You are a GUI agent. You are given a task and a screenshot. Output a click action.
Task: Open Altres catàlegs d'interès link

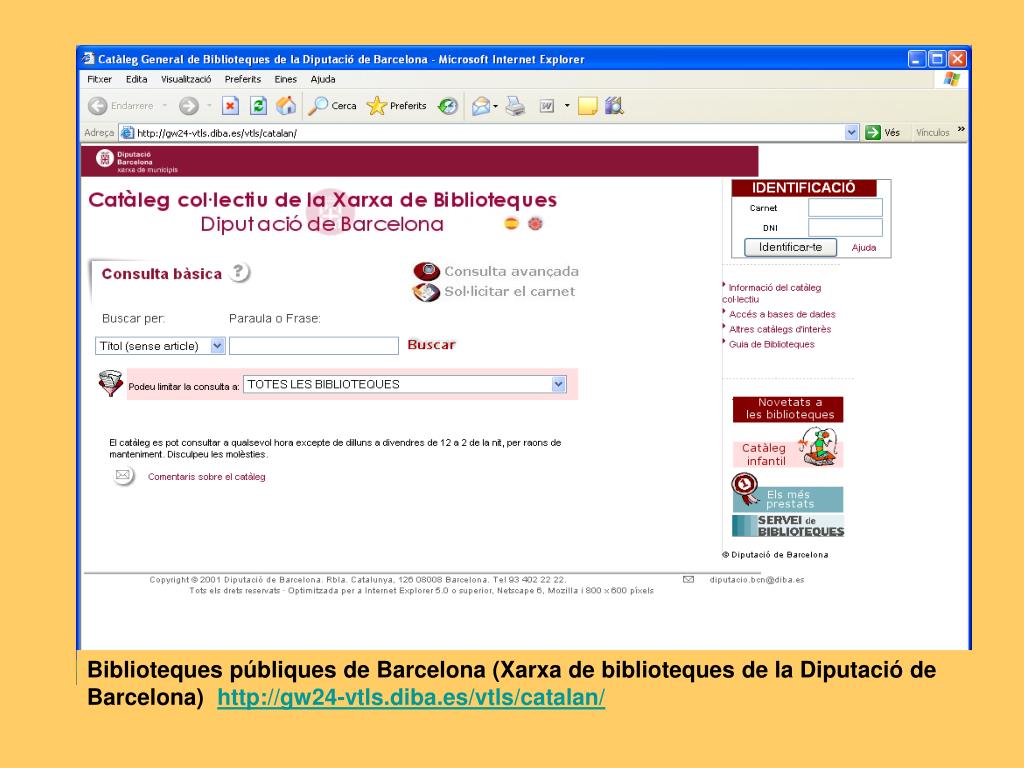pos(780,329)
